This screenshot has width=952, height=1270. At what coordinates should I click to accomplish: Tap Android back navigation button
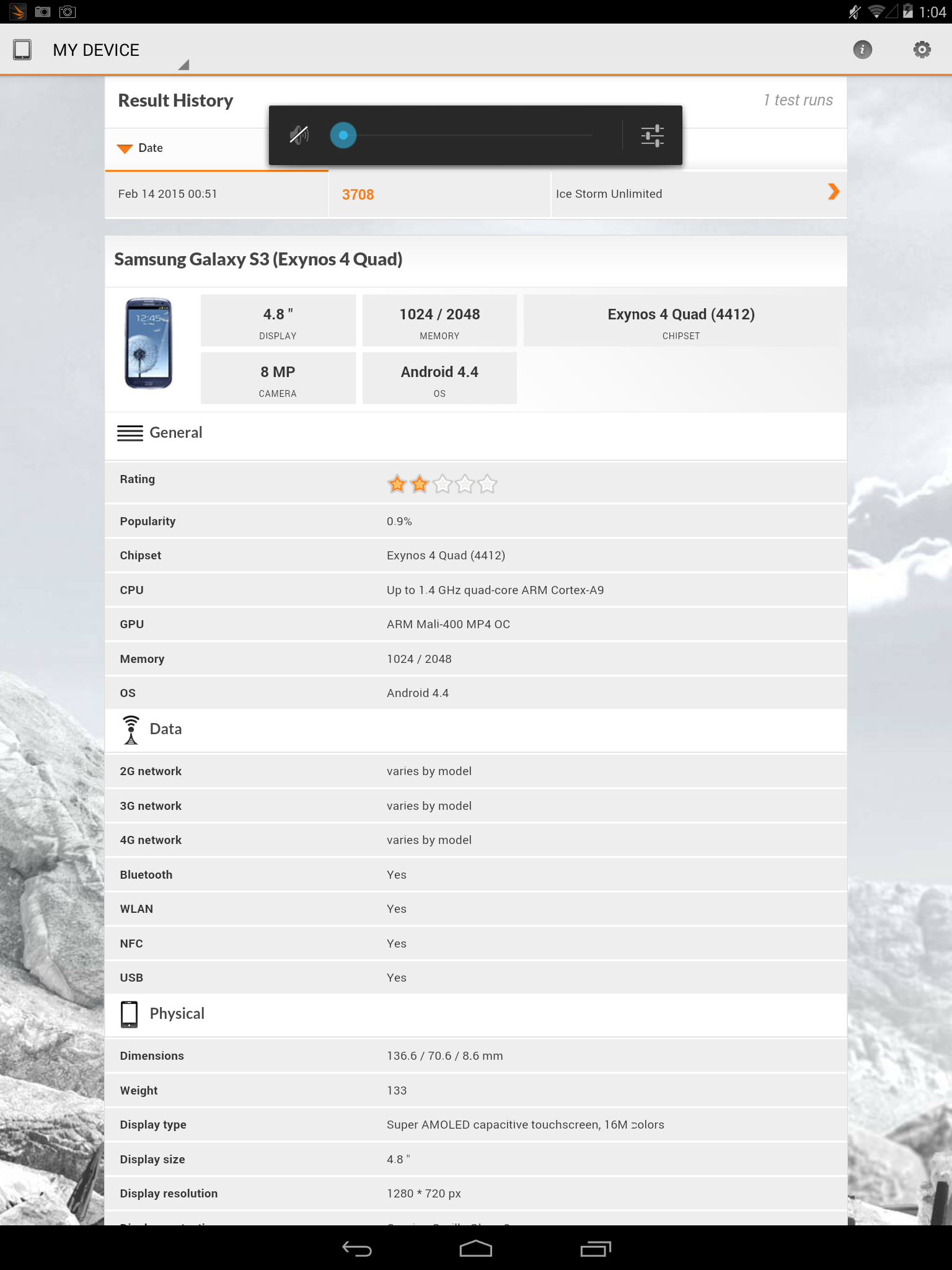point(357,1249)
